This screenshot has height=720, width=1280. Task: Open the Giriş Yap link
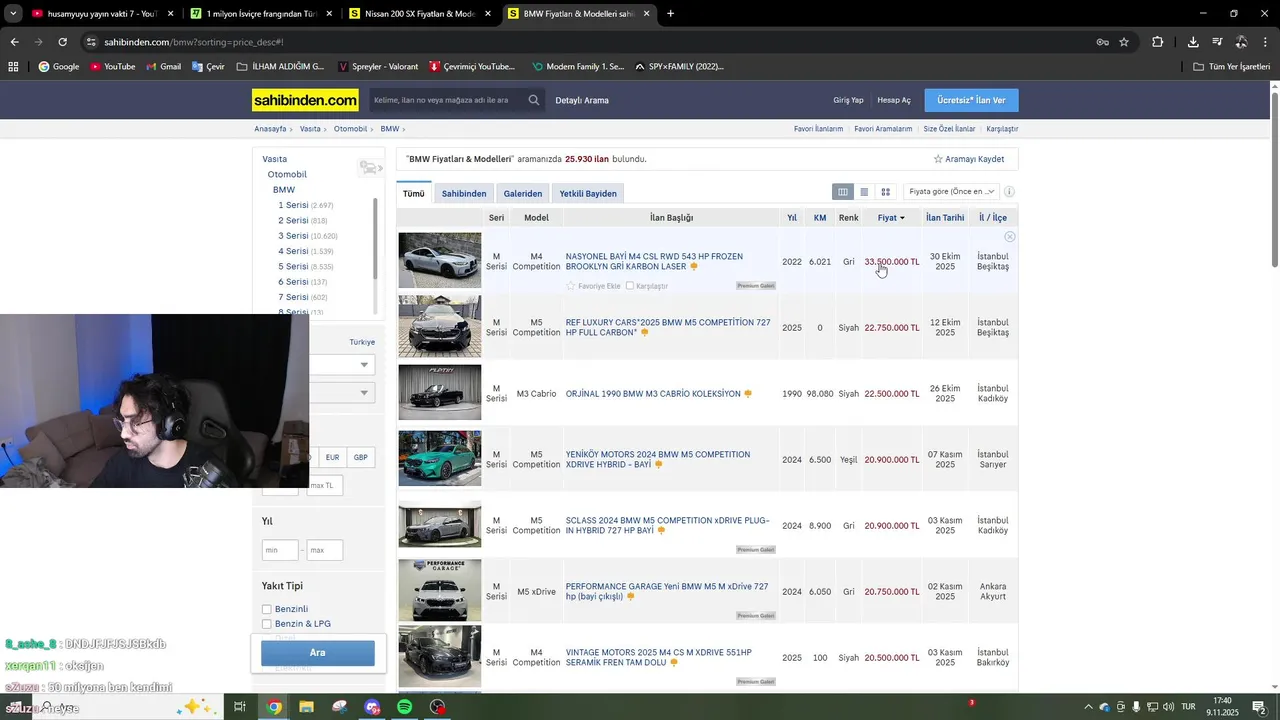(848, 100)
